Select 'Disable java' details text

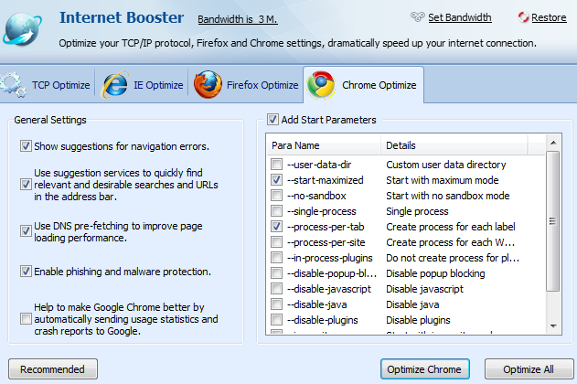413,304
